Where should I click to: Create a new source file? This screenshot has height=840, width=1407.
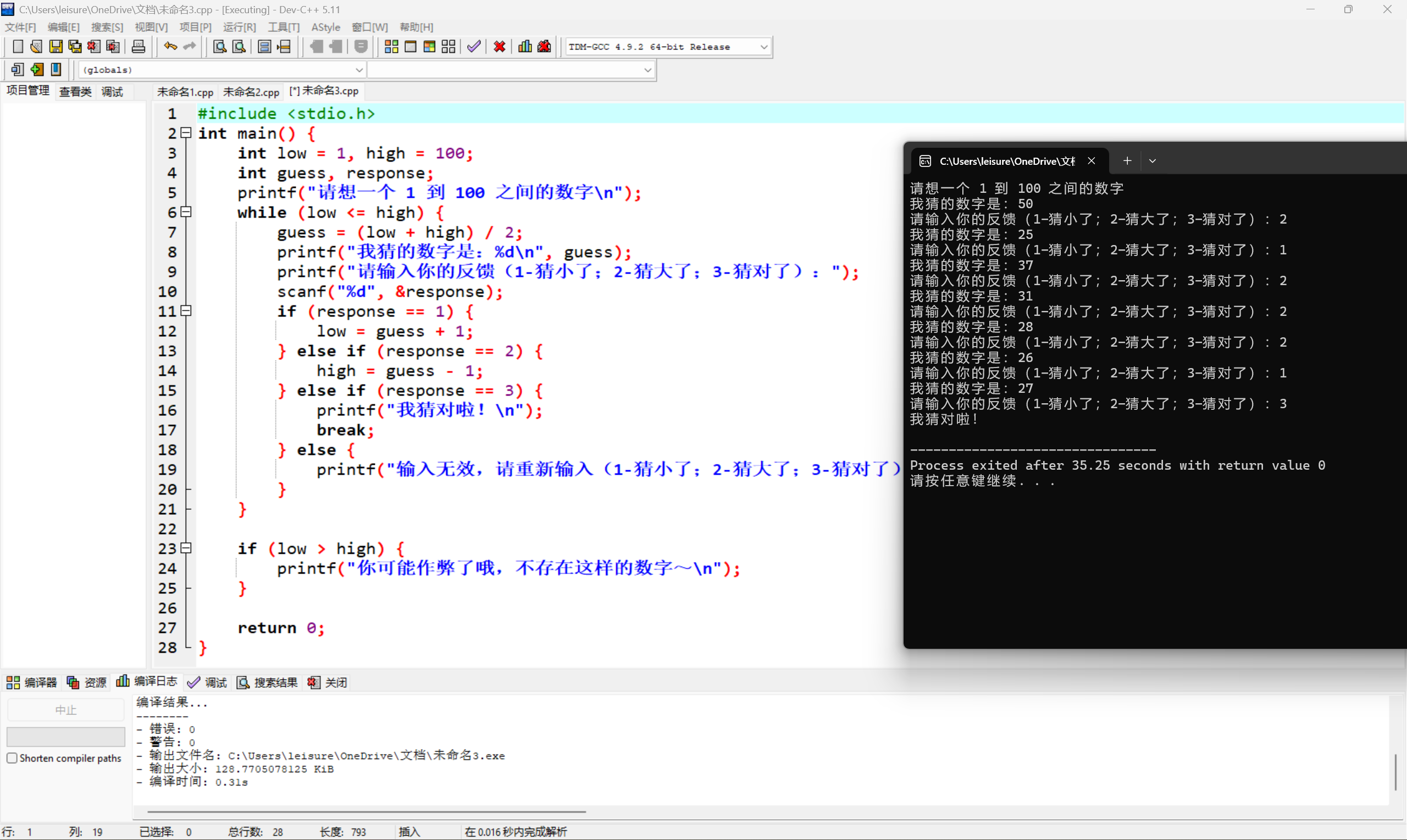point(18,46)
